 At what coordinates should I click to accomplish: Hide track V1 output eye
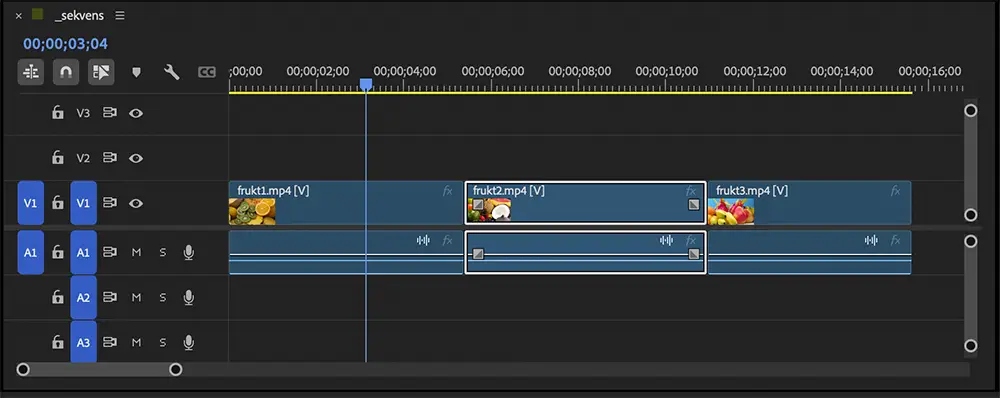(136, 203)
